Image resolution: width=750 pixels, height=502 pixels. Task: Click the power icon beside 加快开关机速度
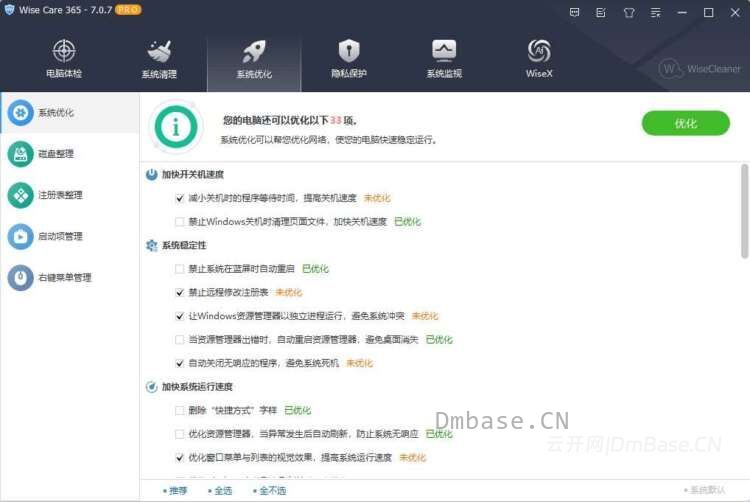pyautogui.click(x=152, y=175)
